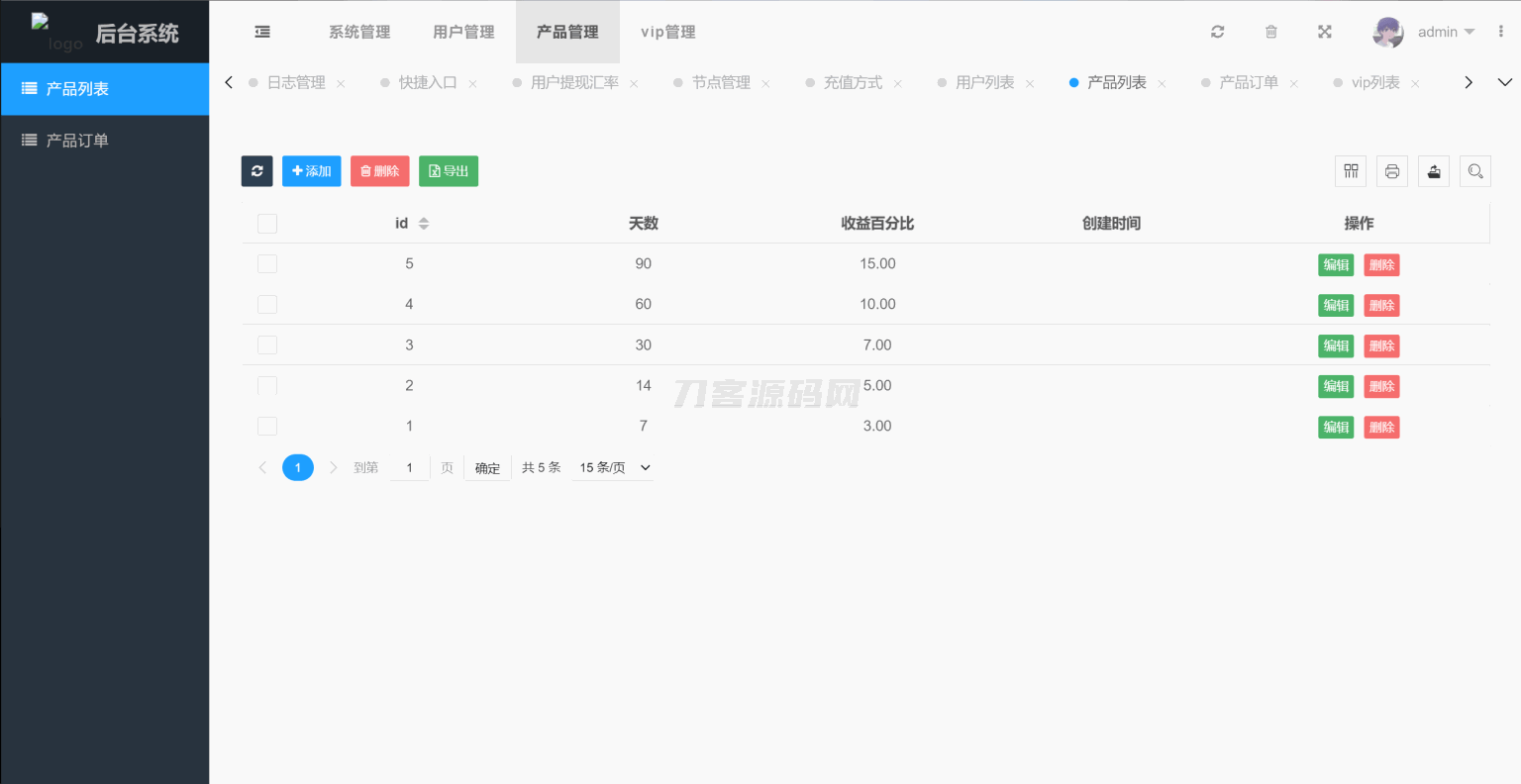Click the blue 添加 button
The height and width of the screenshot is (784, 1521).
point(312,171)
